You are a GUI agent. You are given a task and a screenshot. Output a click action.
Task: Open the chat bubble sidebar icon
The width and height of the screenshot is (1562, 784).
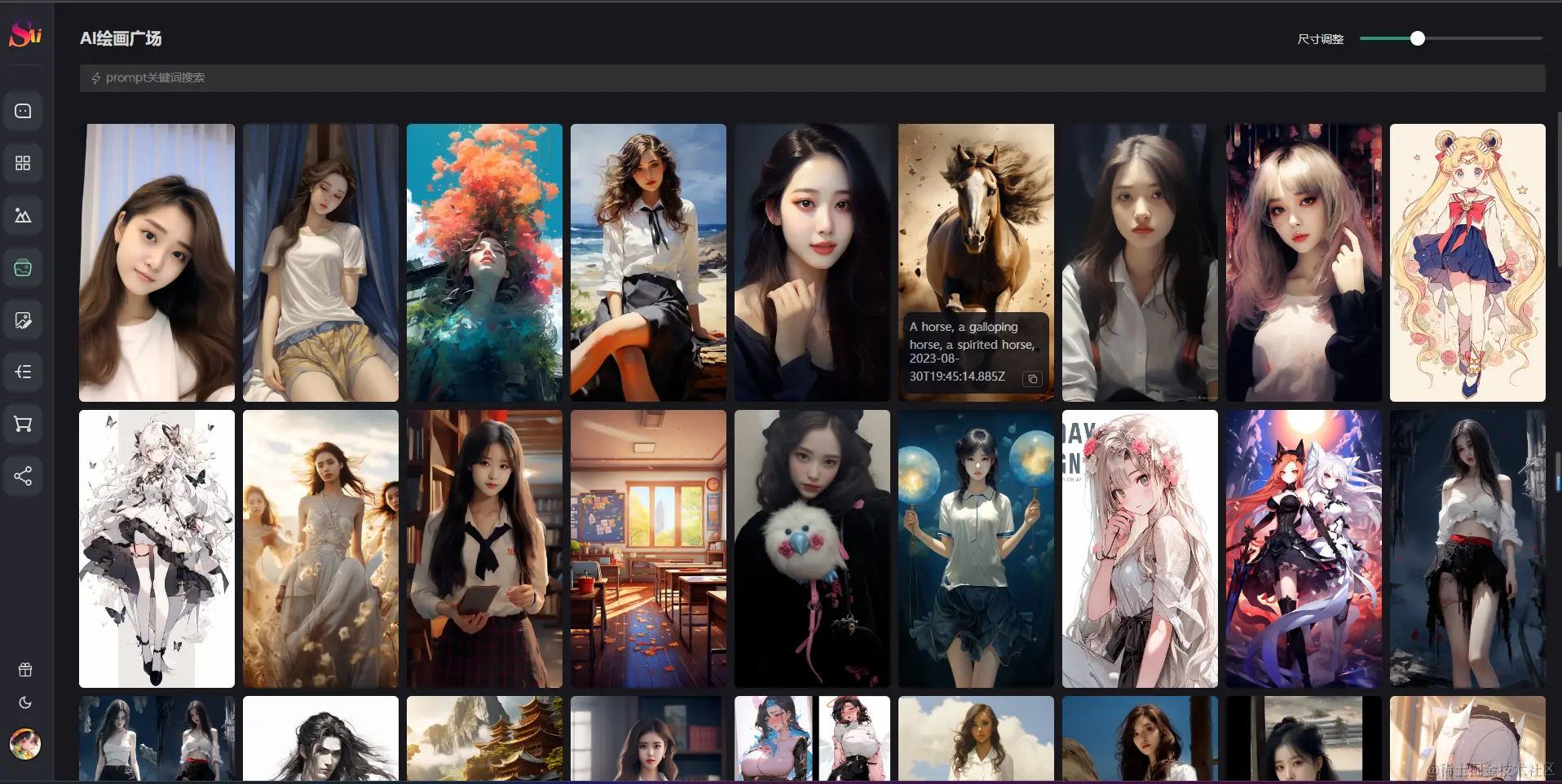(x=23, y=111)
